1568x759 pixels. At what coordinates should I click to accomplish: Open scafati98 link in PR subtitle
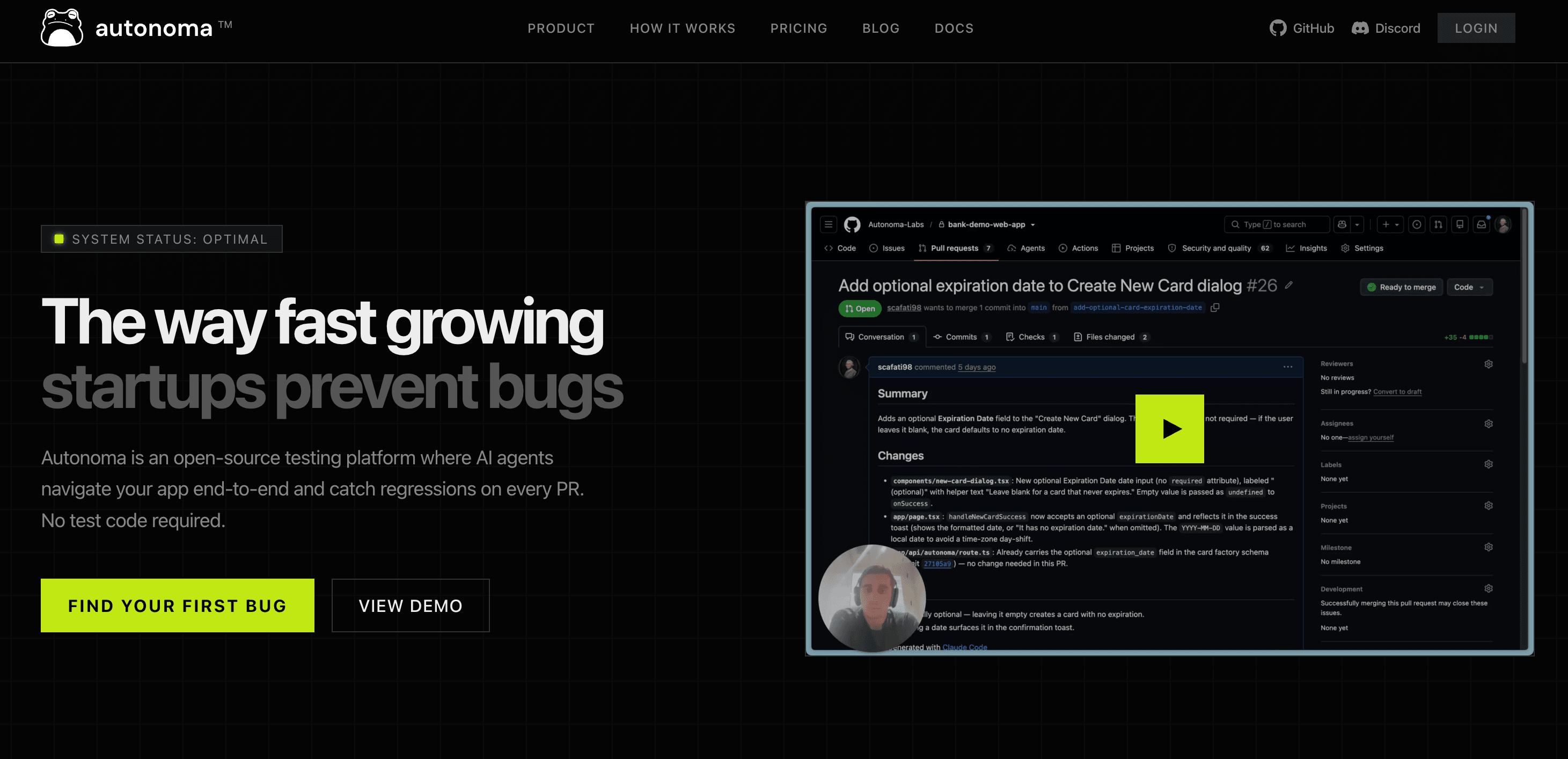[904, 308]
